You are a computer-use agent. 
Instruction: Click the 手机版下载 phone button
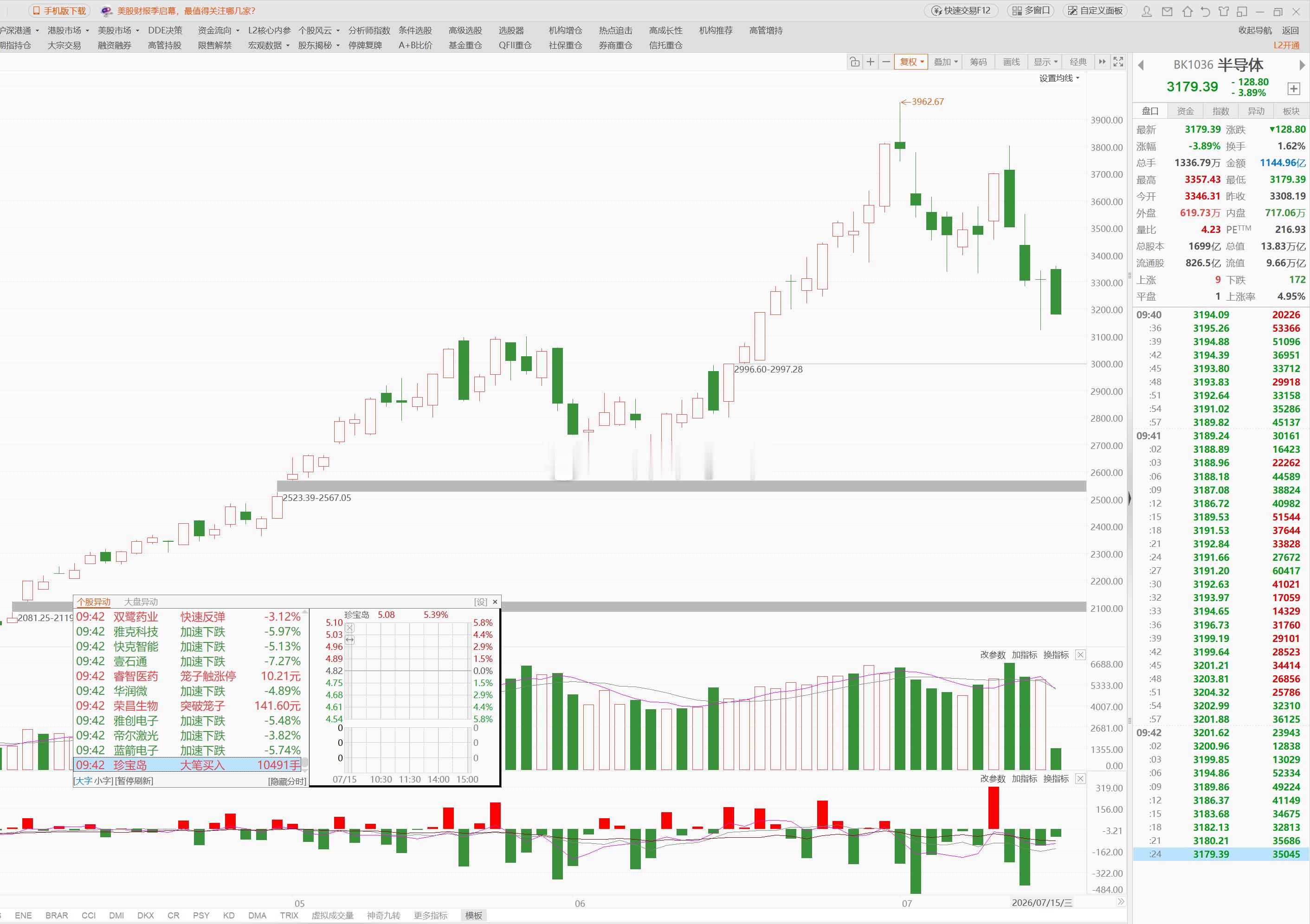(60, 11)
